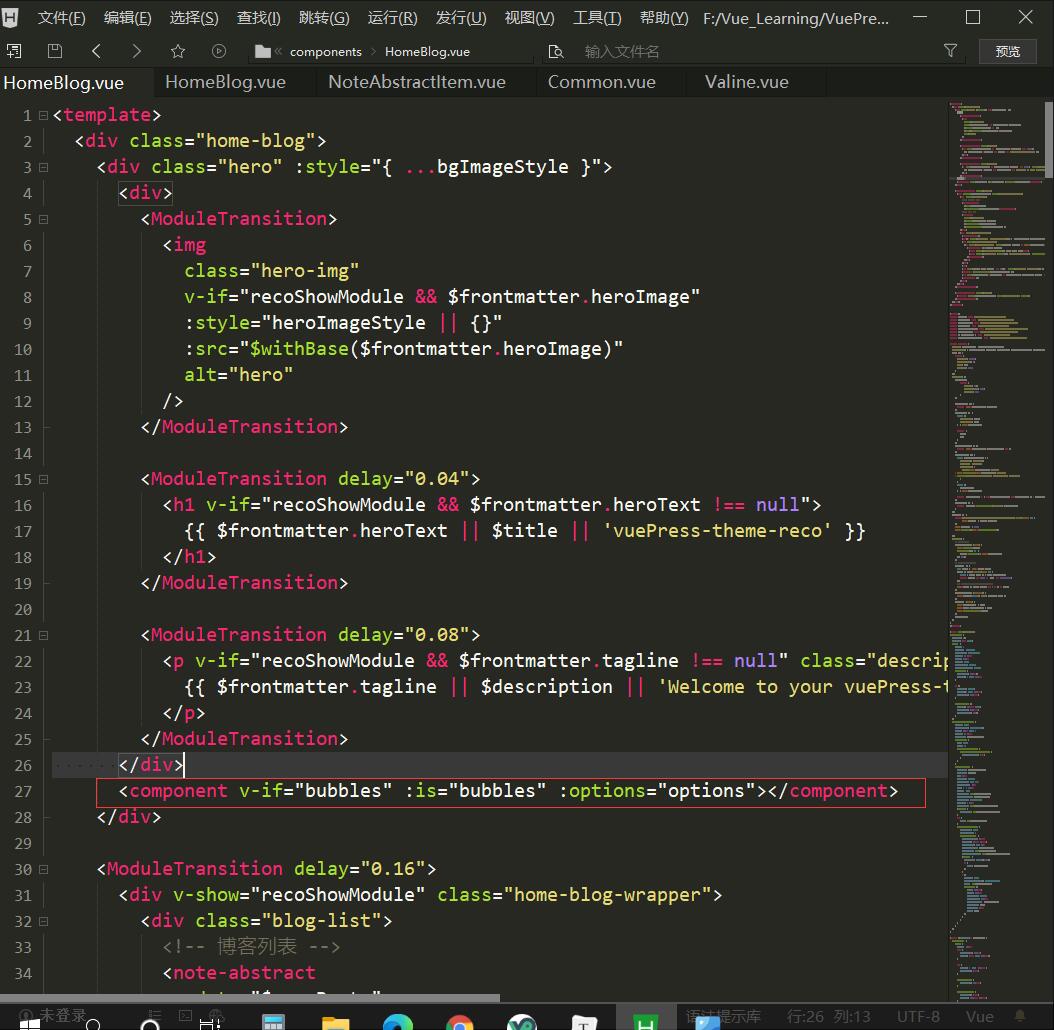Save the file using the save icon

[54, 50]
